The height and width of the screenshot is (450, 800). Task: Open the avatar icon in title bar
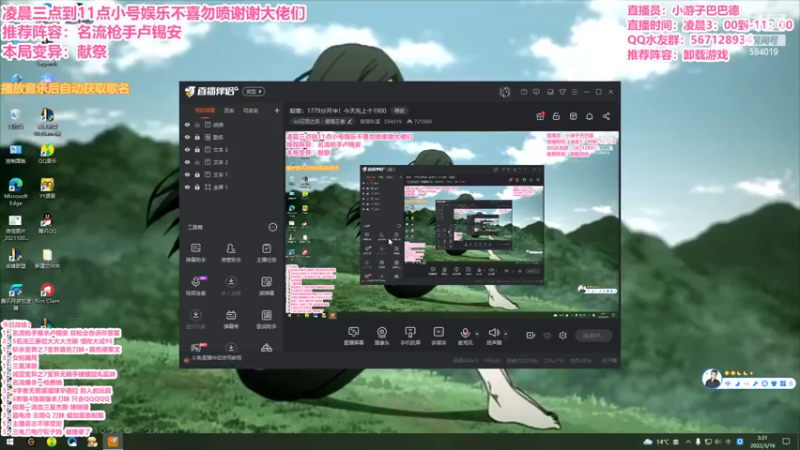click(505, 92)
